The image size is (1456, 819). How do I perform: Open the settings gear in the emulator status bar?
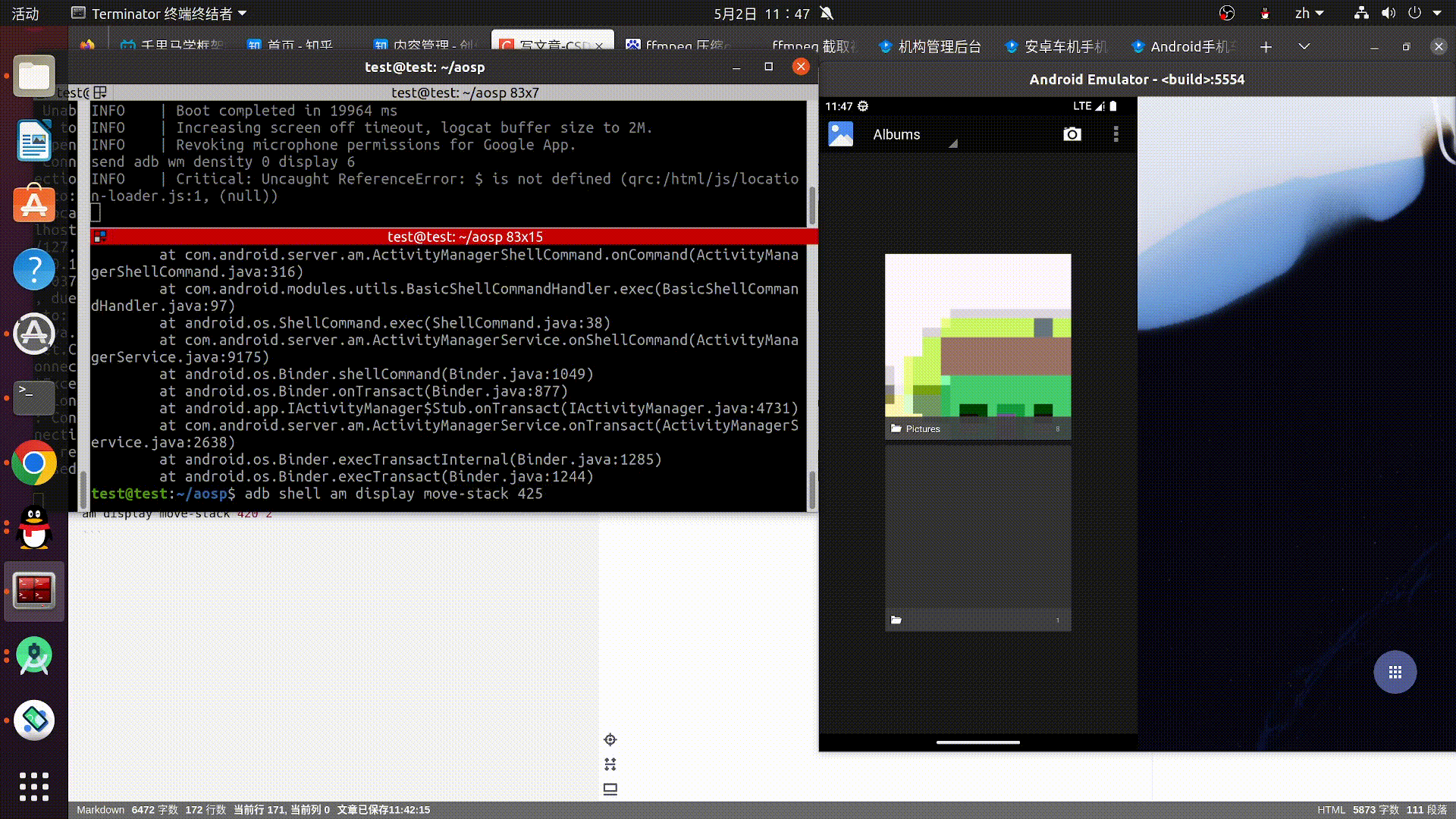[862, 106]
